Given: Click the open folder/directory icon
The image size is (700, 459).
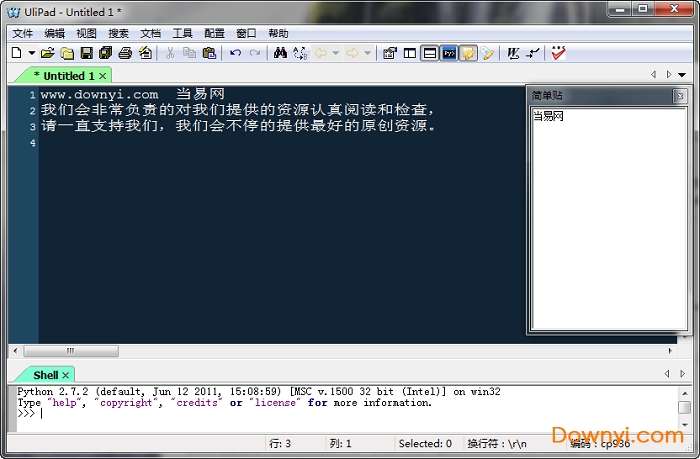Looking at the screenshot, I should click(x=67, y=53).
